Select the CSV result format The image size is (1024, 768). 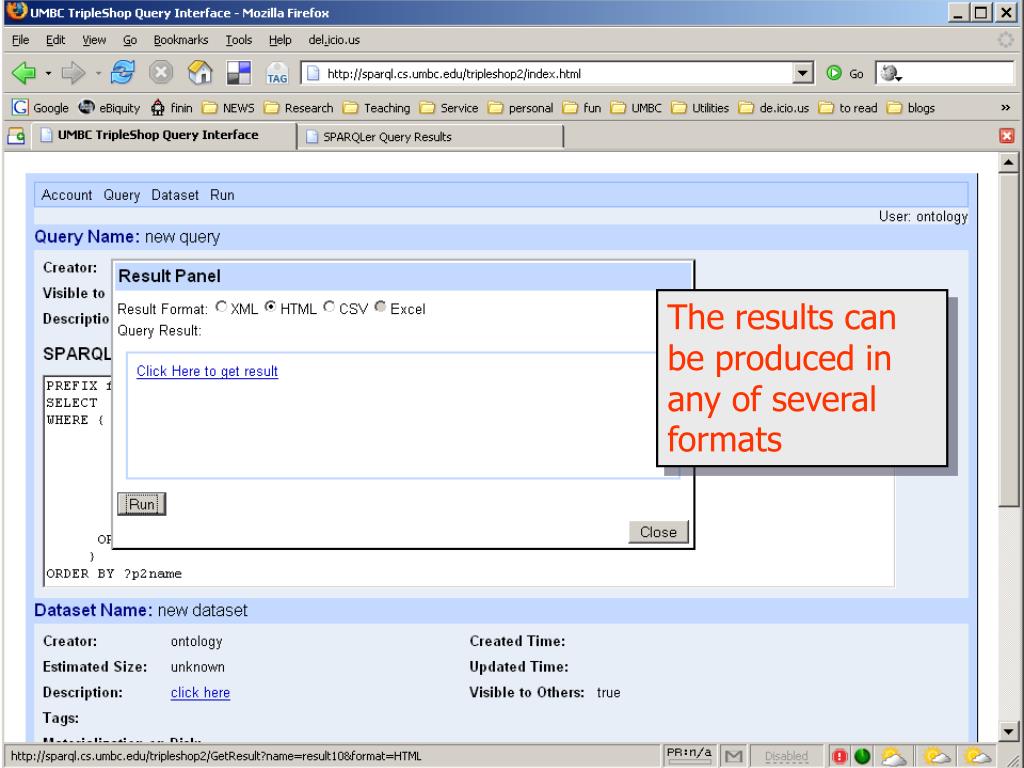tap(329, 307)
